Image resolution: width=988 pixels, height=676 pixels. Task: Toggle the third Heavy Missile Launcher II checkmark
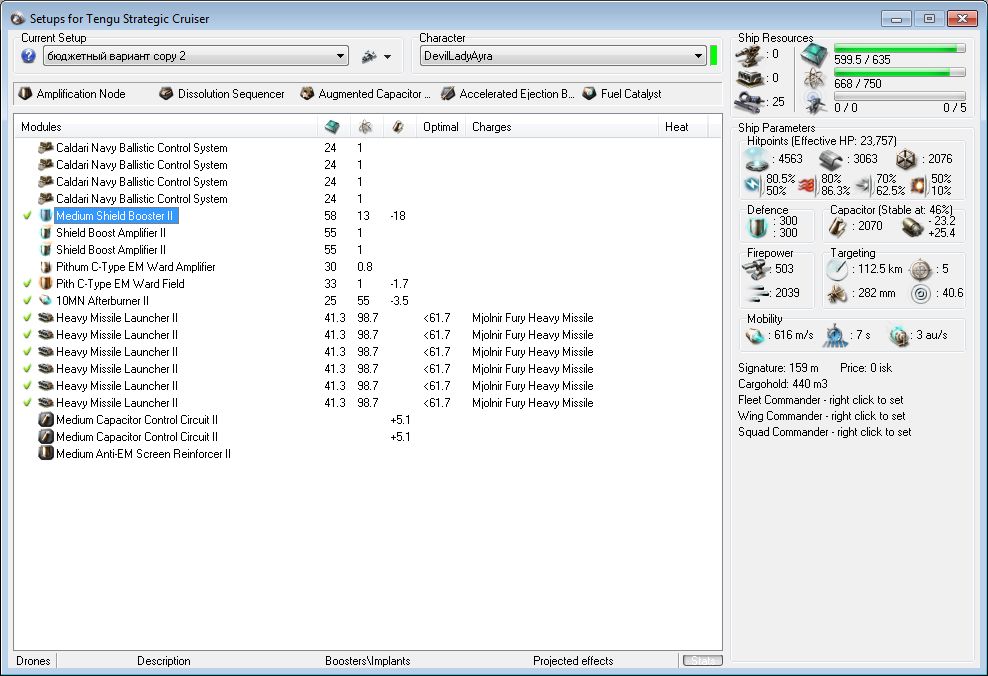tap(27, 352)
